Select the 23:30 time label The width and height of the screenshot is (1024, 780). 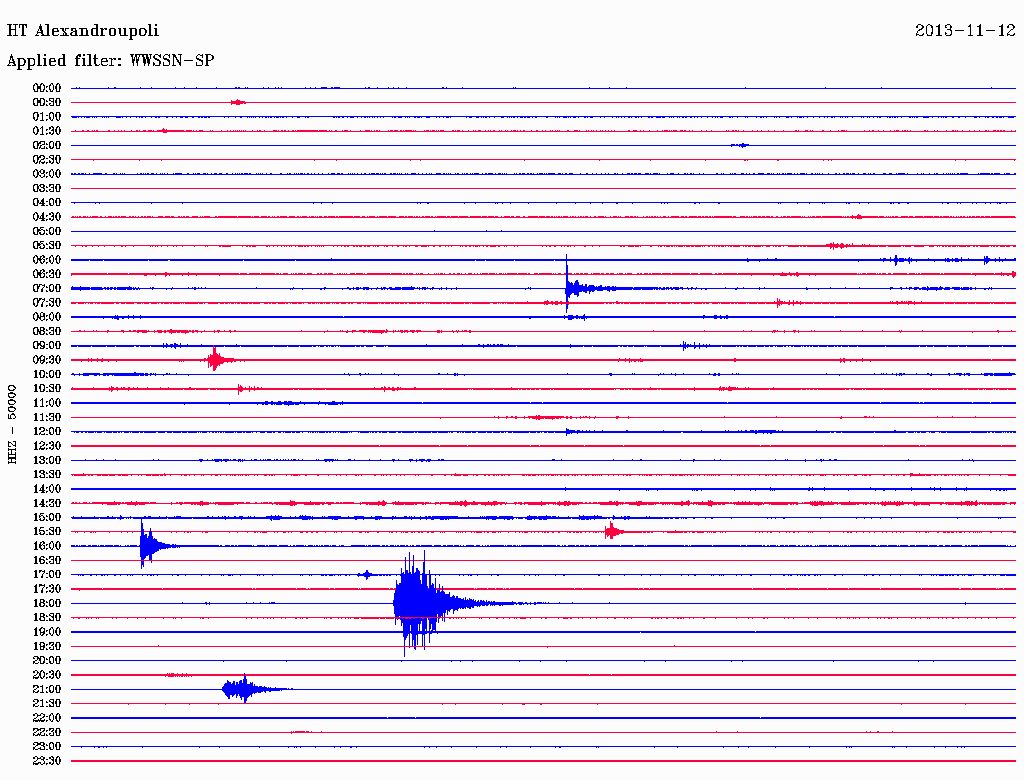pos(47,761)
